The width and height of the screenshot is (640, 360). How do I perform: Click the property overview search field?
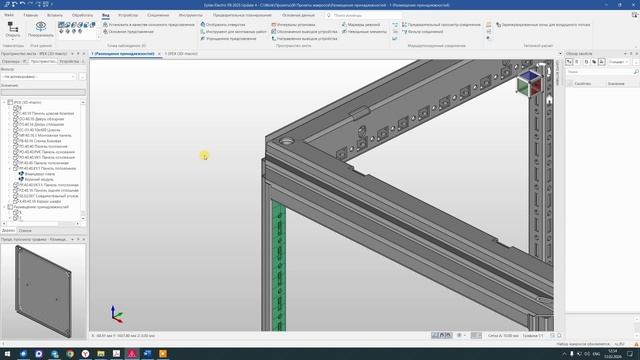point(602,72)
